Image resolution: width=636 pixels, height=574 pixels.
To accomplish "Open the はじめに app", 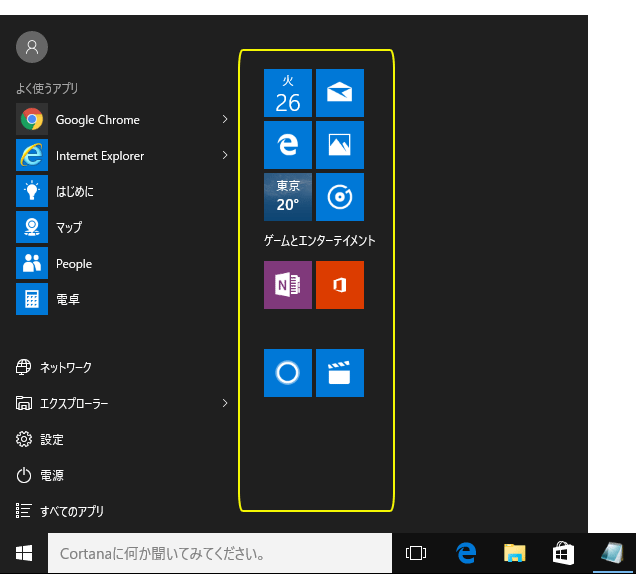I will point(122,191).
